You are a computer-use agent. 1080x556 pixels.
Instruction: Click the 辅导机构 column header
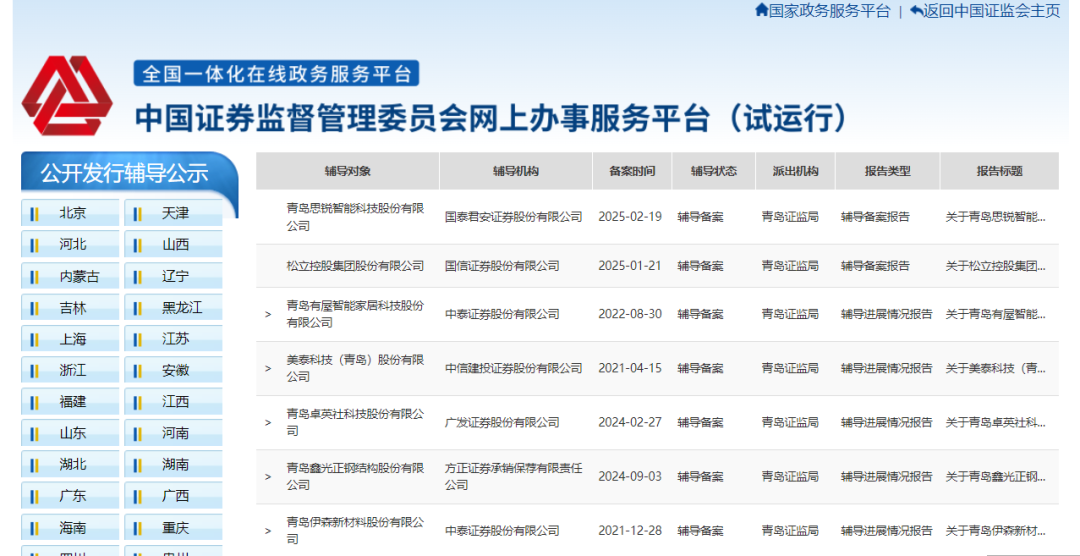[x=516, y=172]
